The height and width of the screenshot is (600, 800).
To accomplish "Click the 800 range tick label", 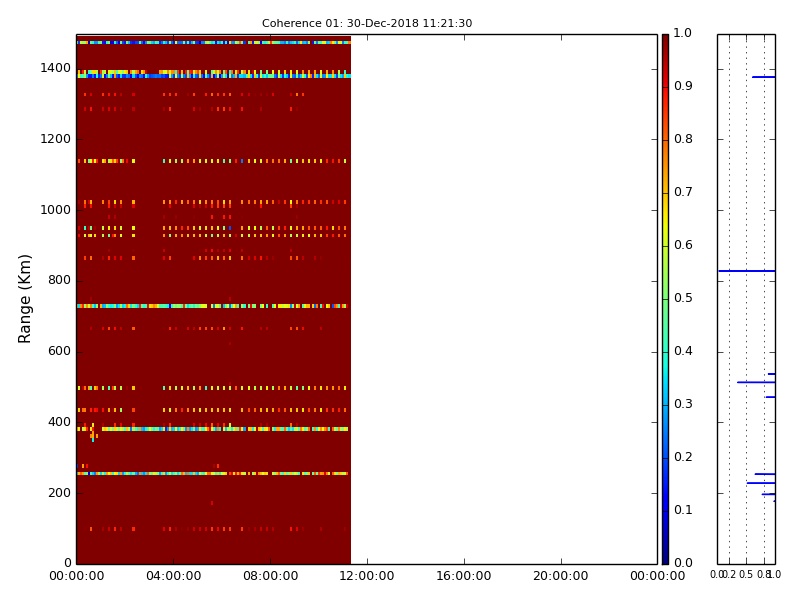I will (x=59, y=280).
